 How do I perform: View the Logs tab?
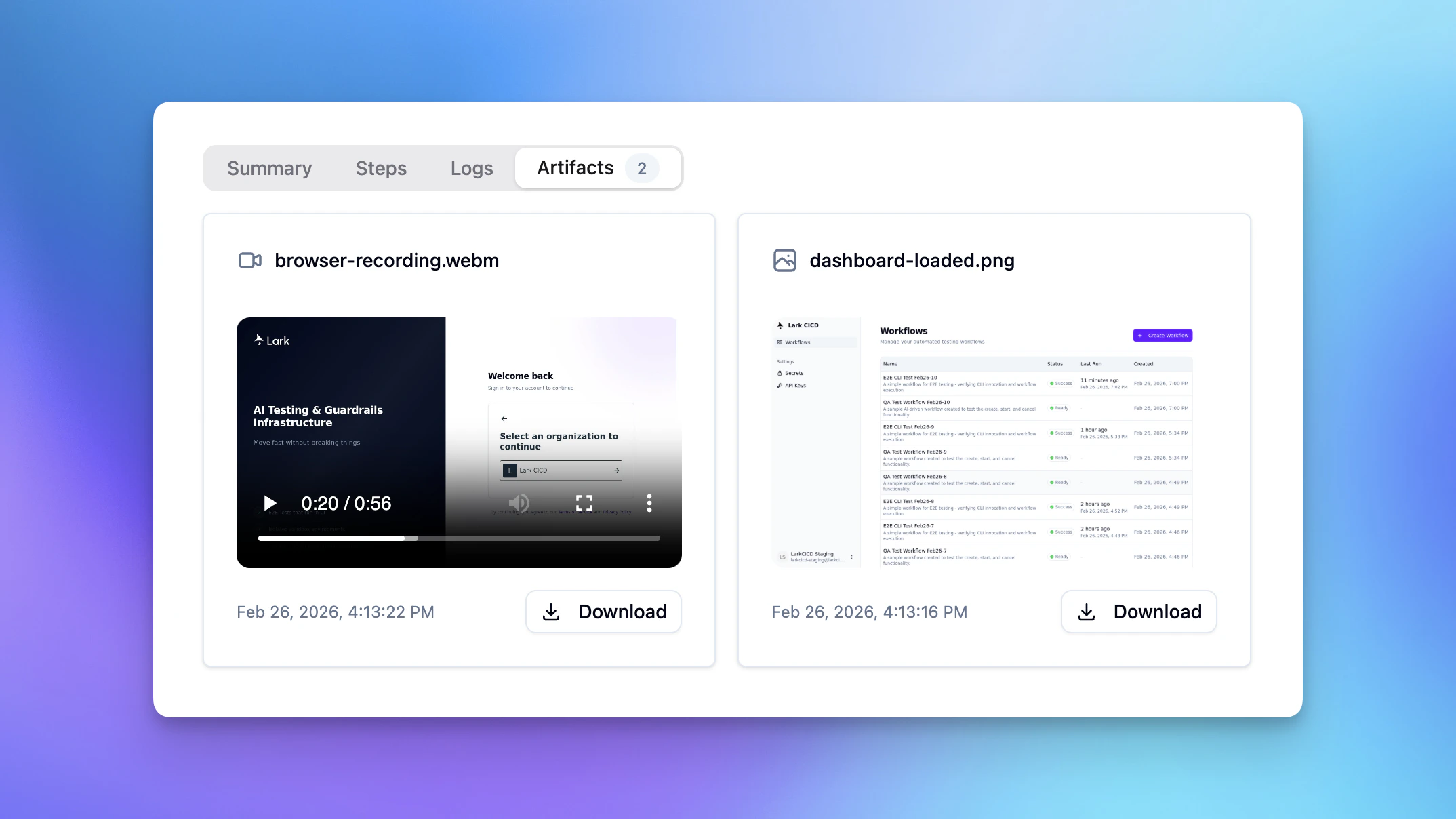click(471, 168)
